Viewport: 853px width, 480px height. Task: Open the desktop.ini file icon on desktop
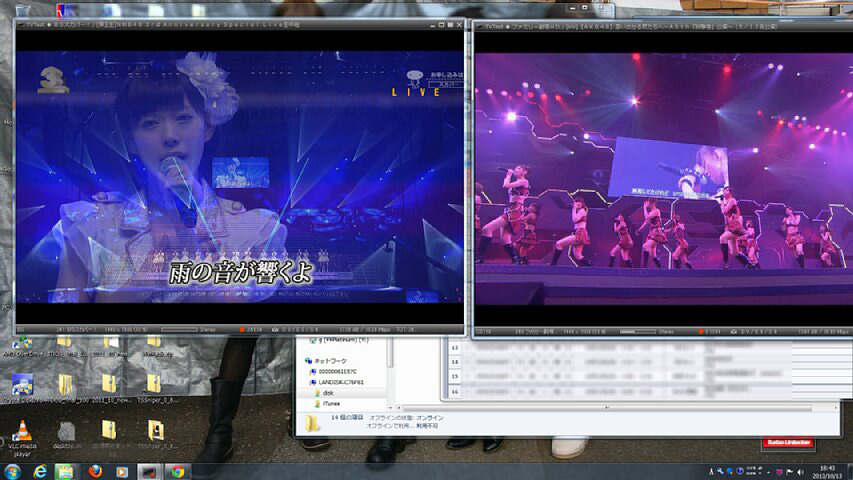point(66,432)
